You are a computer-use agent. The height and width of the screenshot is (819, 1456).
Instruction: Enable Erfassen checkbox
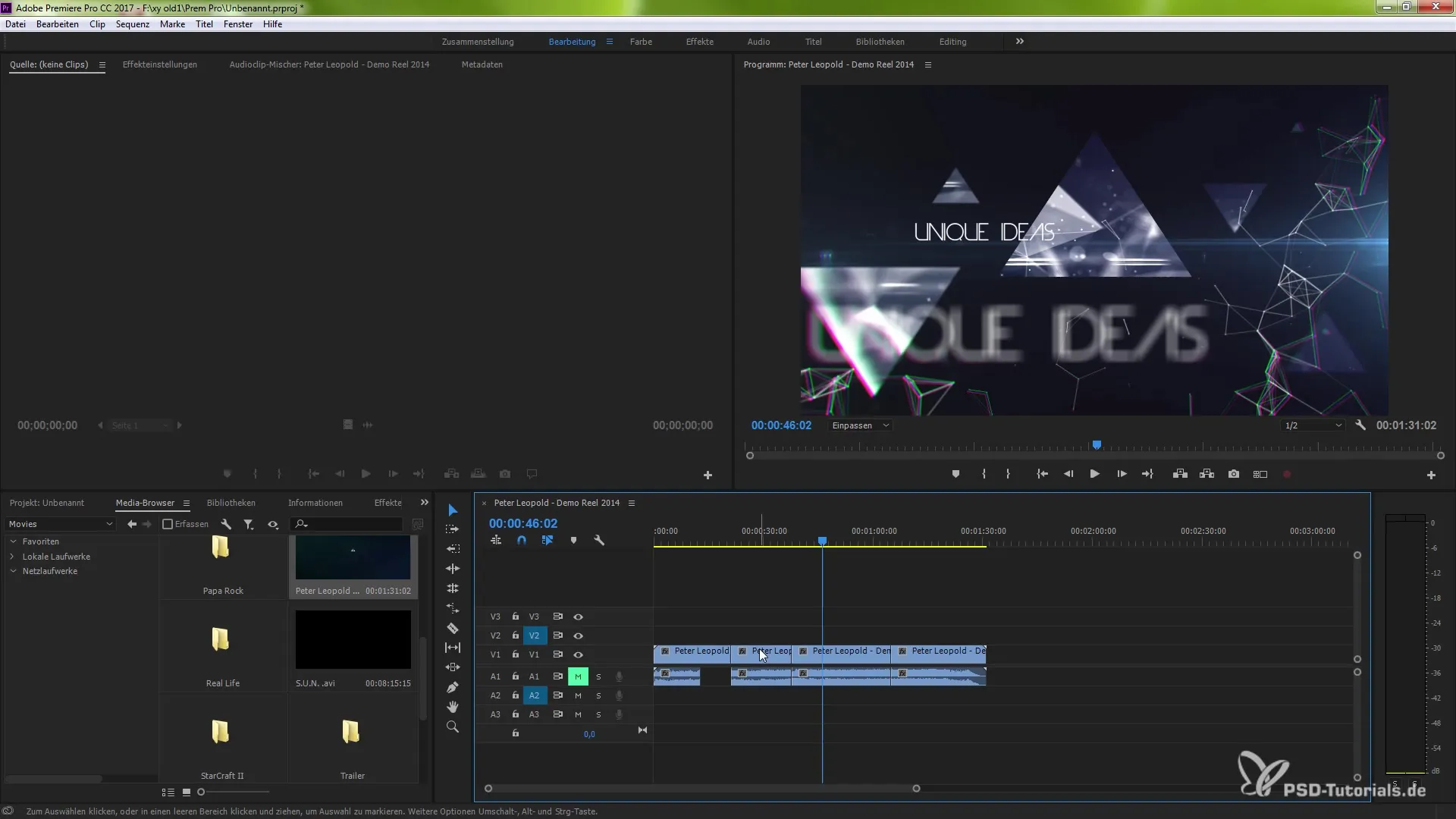[x=168, y=524]
